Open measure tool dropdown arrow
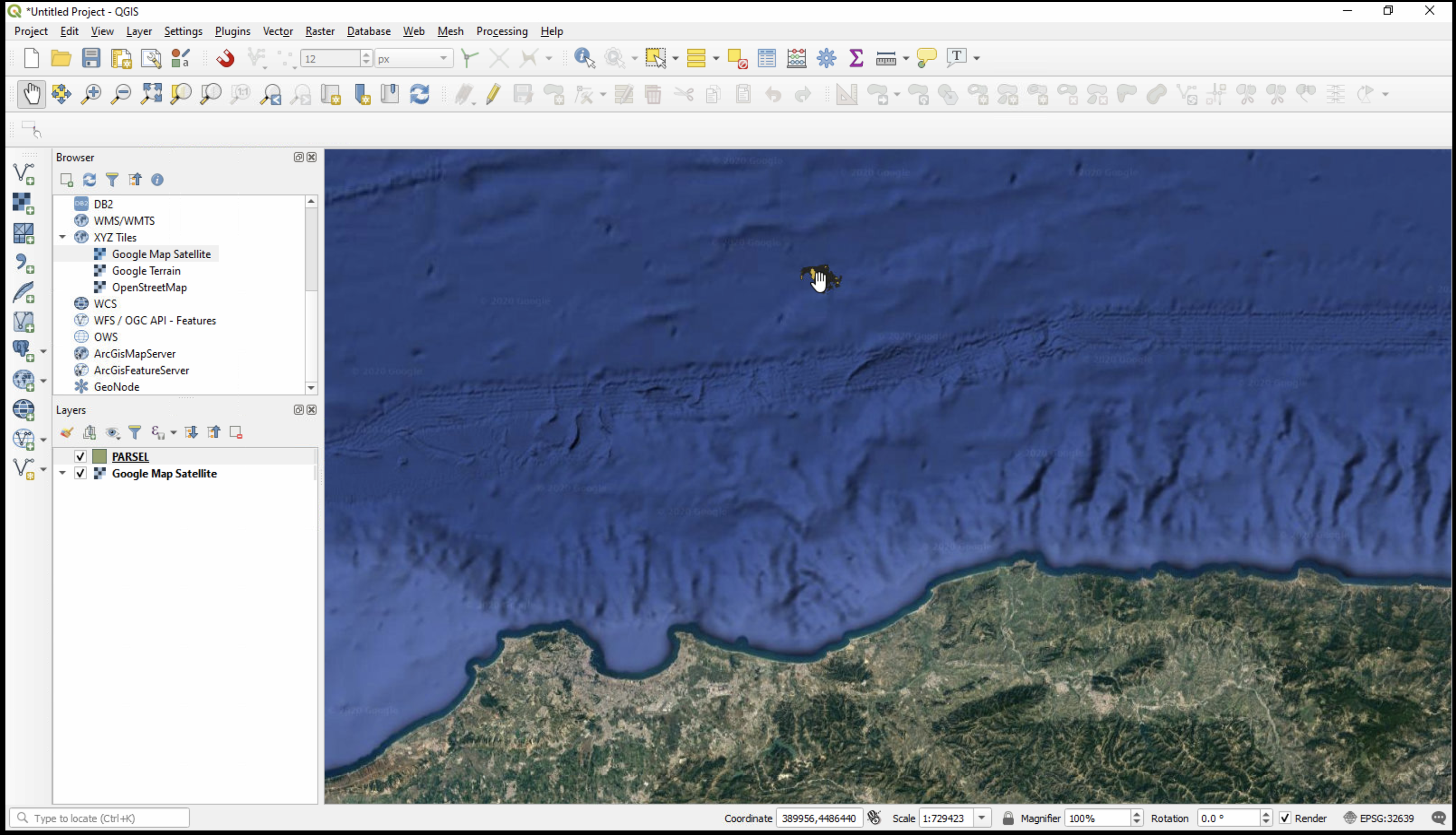 point(906,58)
